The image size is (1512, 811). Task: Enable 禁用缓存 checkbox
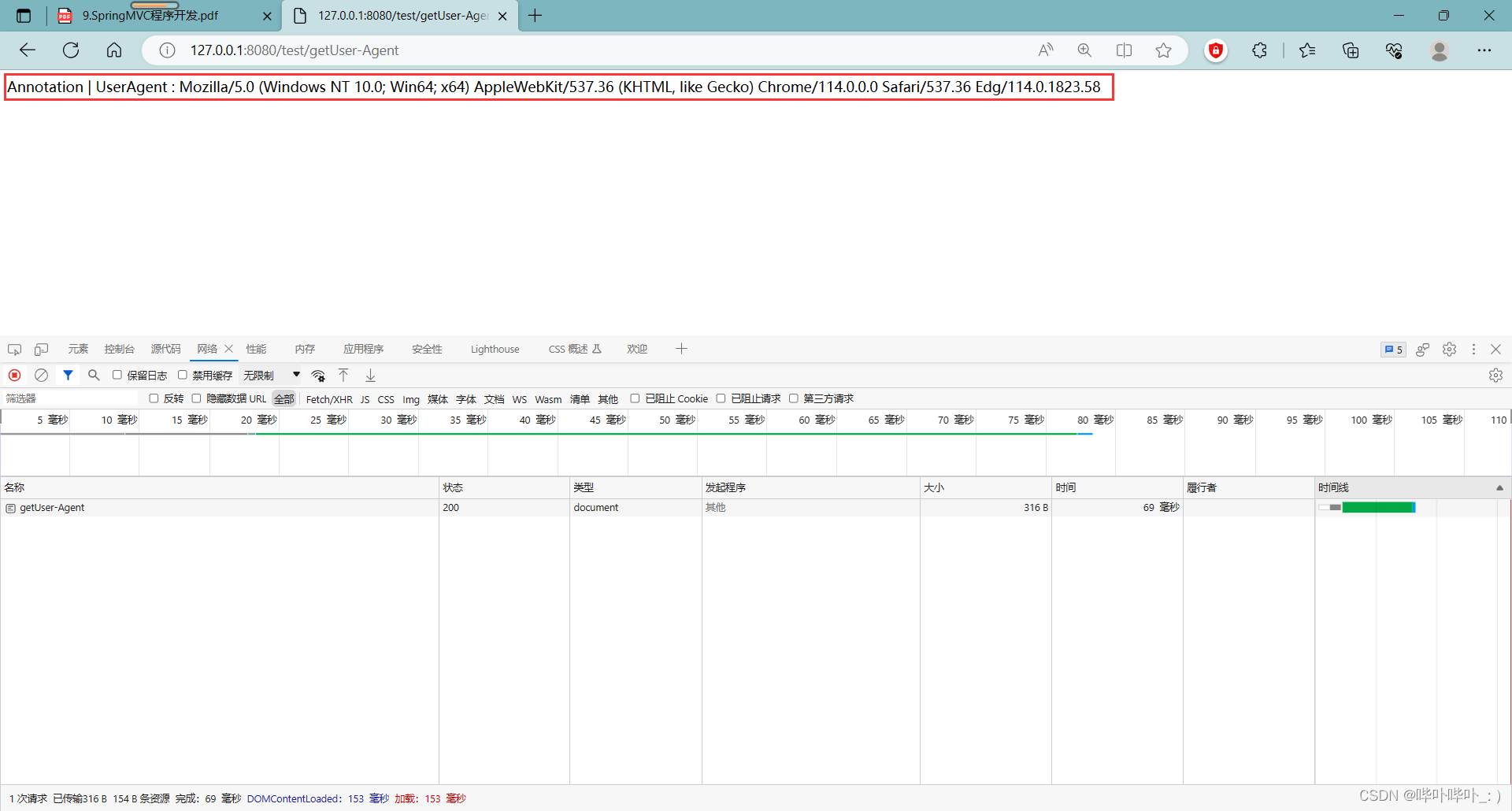(183, 375)
